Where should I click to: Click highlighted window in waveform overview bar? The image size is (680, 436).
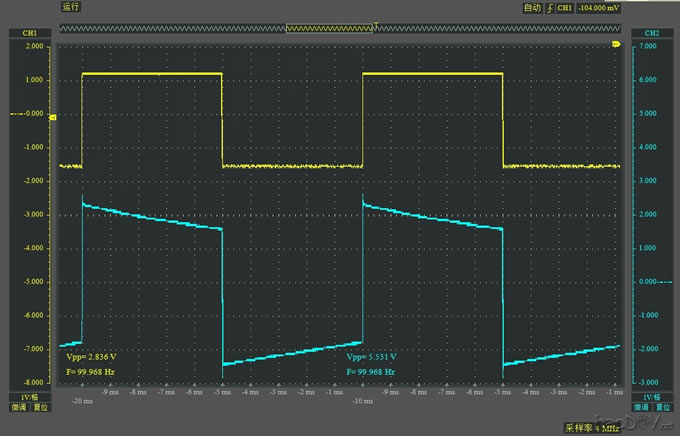pos(329,28)
